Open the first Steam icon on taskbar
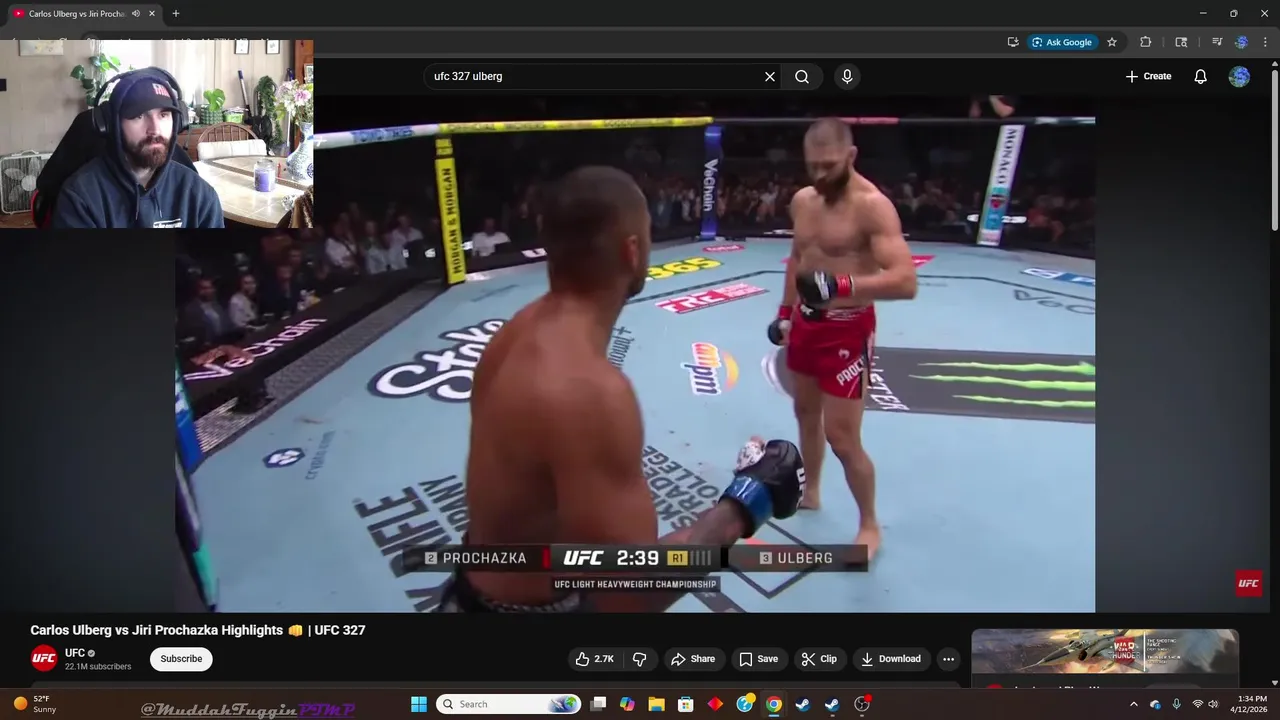Viewport: 1280px width, 720px height. [803, 704]
